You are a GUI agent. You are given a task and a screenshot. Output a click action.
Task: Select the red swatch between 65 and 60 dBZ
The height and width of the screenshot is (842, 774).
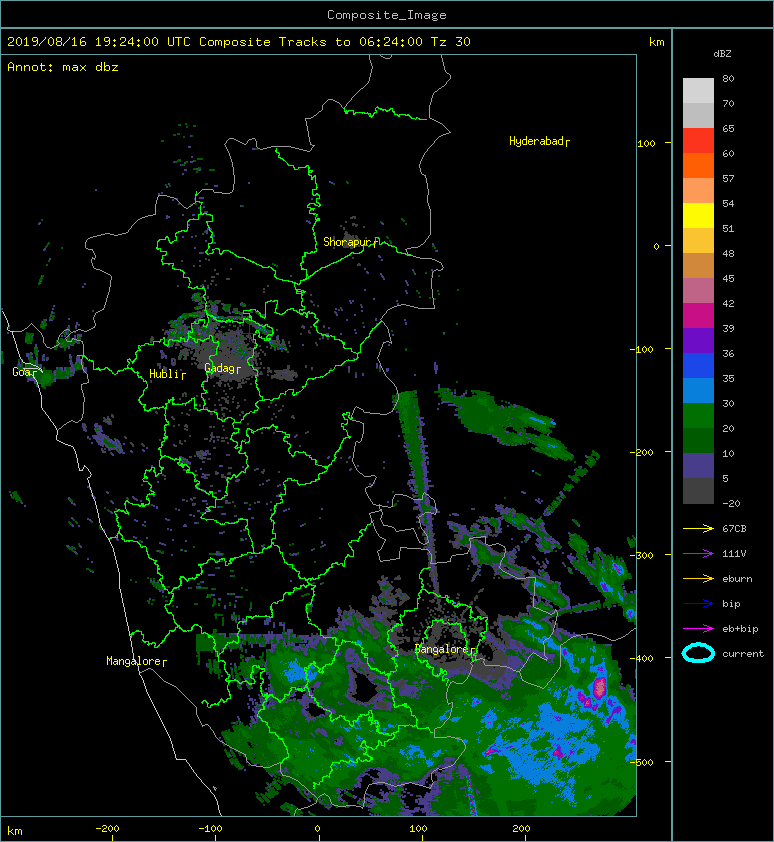[698, 141]
